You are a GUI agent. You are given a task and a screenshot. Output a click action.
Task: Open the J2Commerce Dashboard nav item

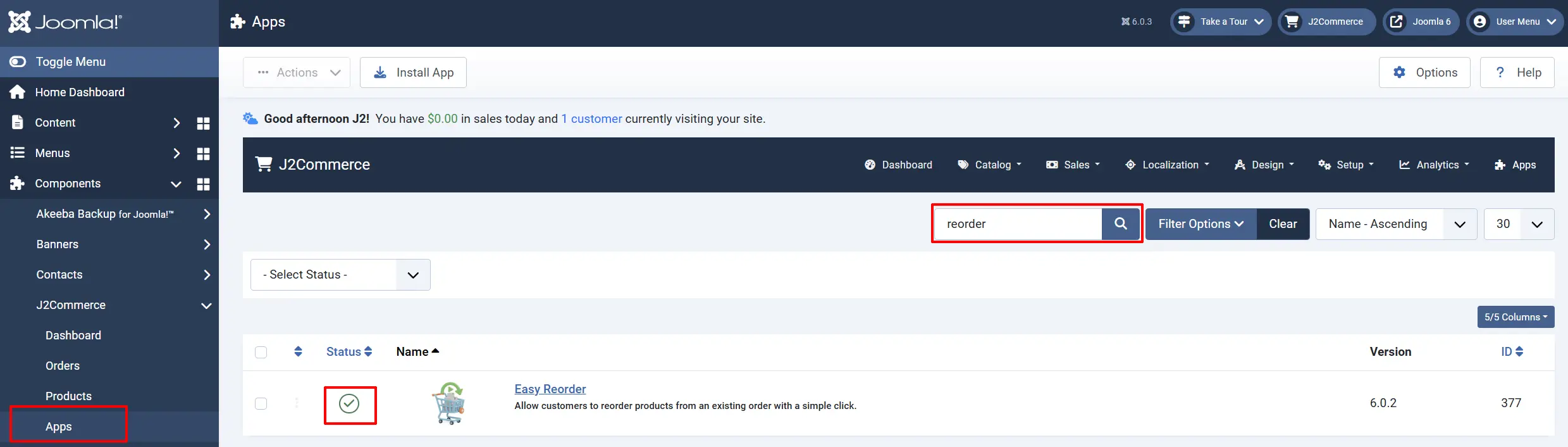tap(898, 165)
